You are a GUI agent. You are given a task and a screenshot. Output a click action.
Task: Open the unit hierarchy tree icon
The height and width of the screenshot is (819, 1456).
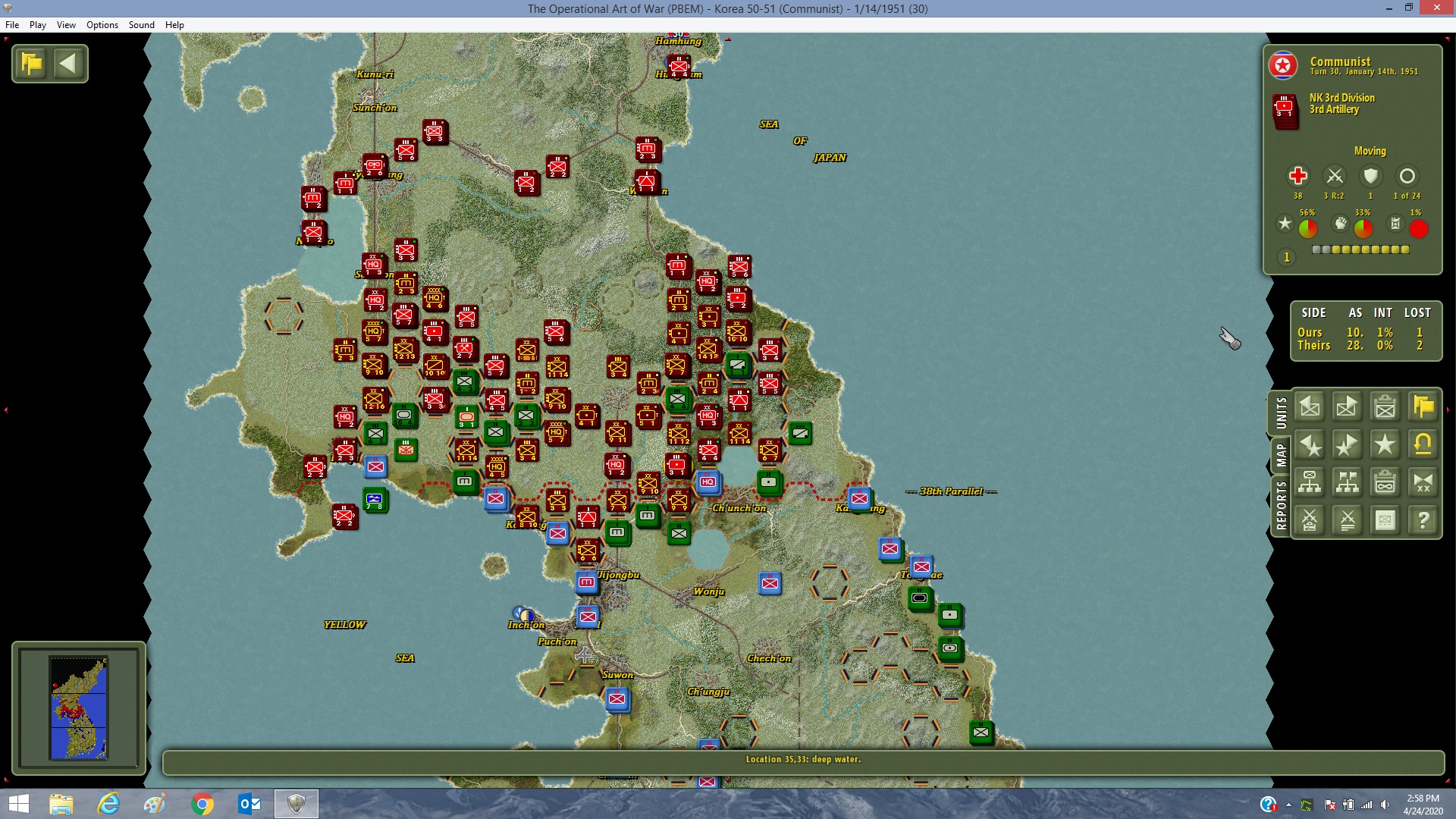click(1310, 482)
